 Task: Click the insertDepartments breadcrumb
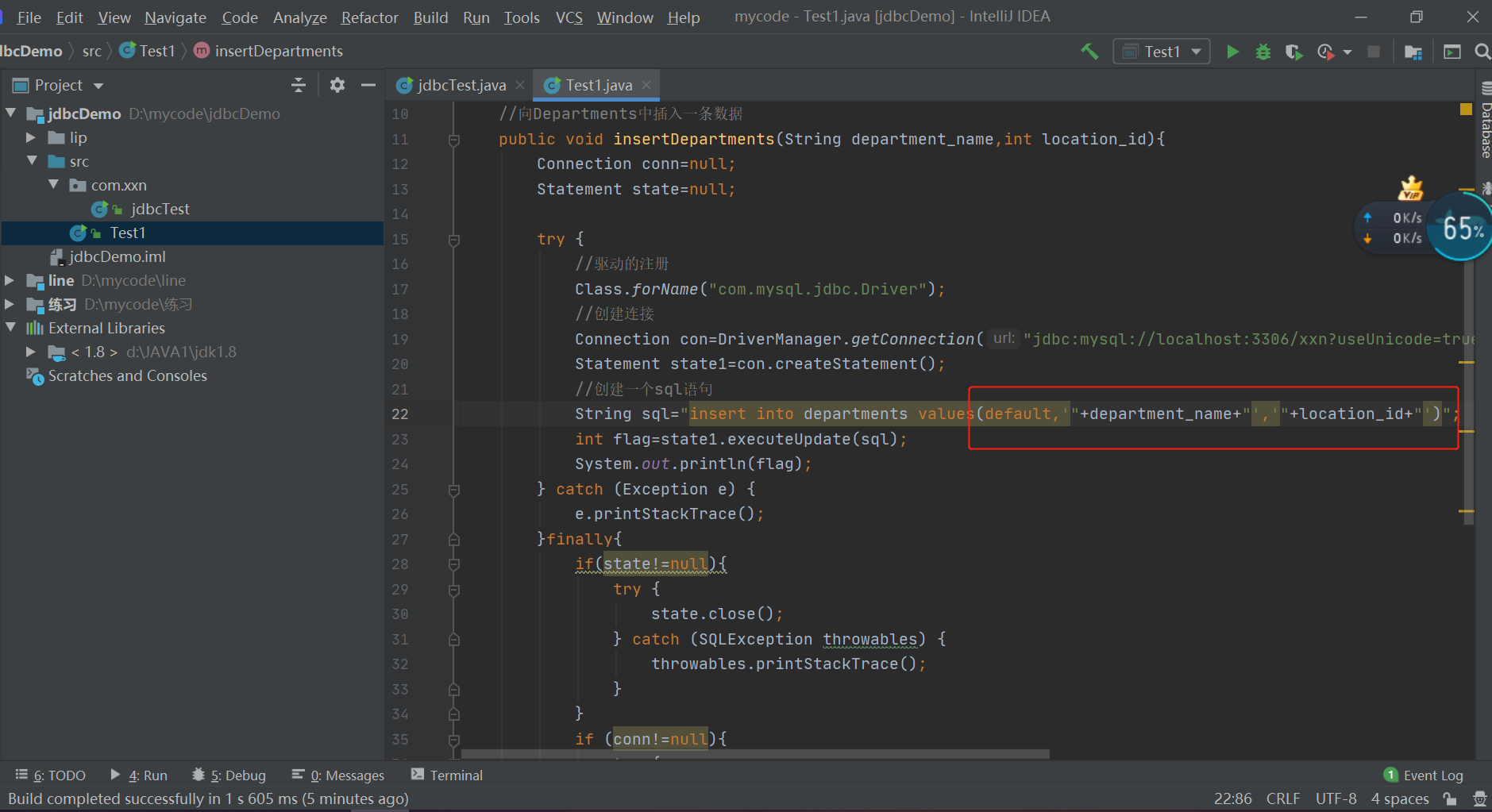click(x=268, y=52)
